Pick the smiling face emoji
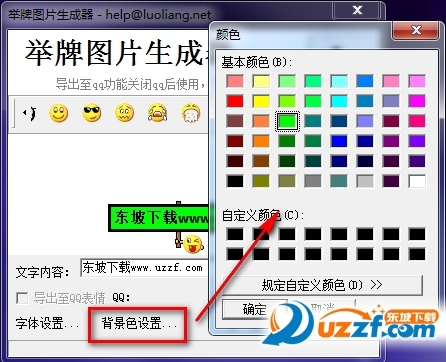446x362 pixels. (x=59, y=113)
